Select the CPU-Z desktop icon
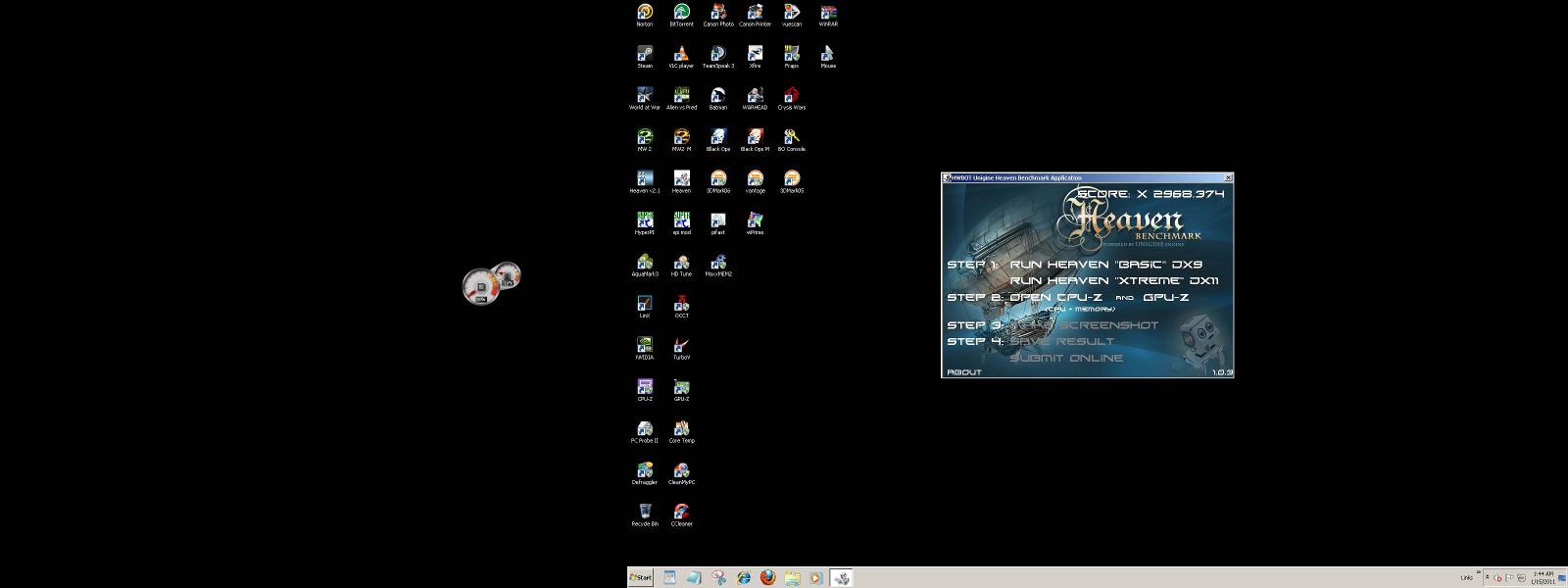The width and height of the screenshot is (1568, 588). click(645, 390)
